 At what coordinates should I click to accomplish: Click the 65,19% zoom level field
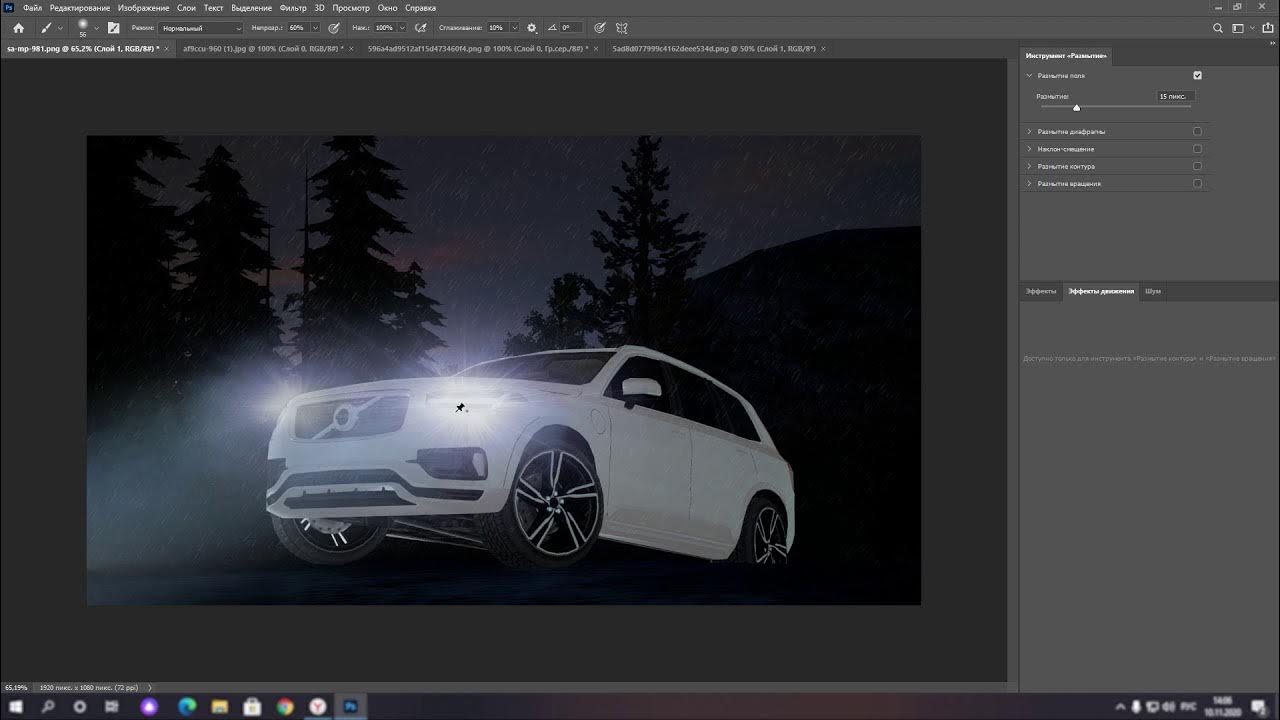point(16,688)
